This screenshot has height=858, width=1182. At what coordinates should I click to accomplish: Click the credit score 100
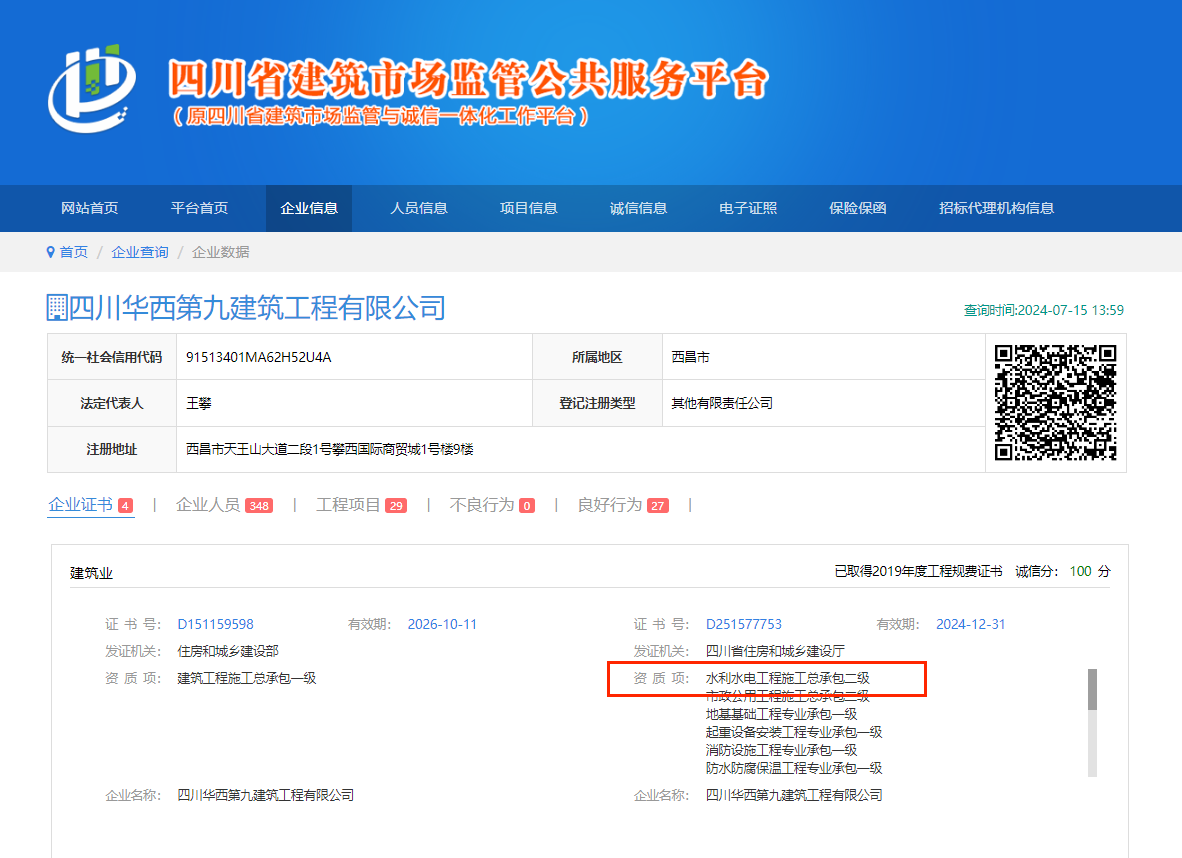click(x=1080, y=571)
